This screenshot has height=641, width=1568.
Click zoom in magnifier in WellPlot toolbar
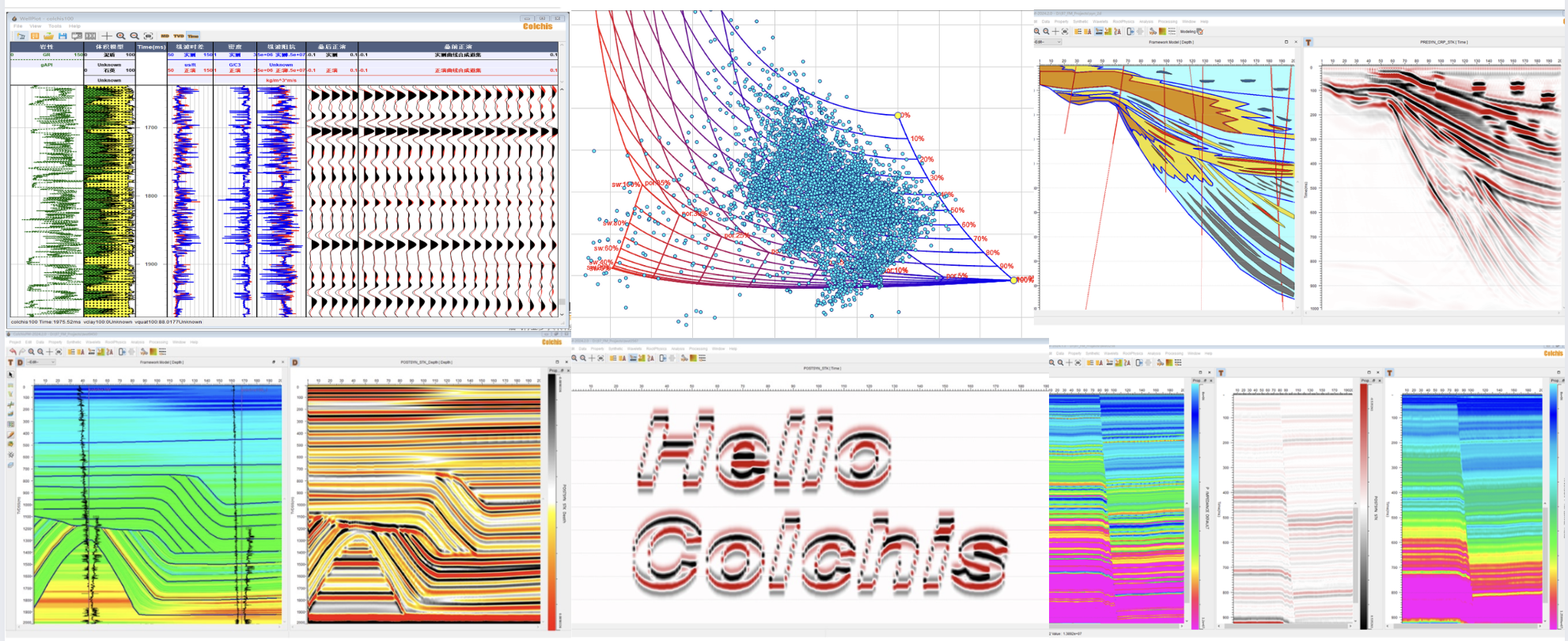120,36
